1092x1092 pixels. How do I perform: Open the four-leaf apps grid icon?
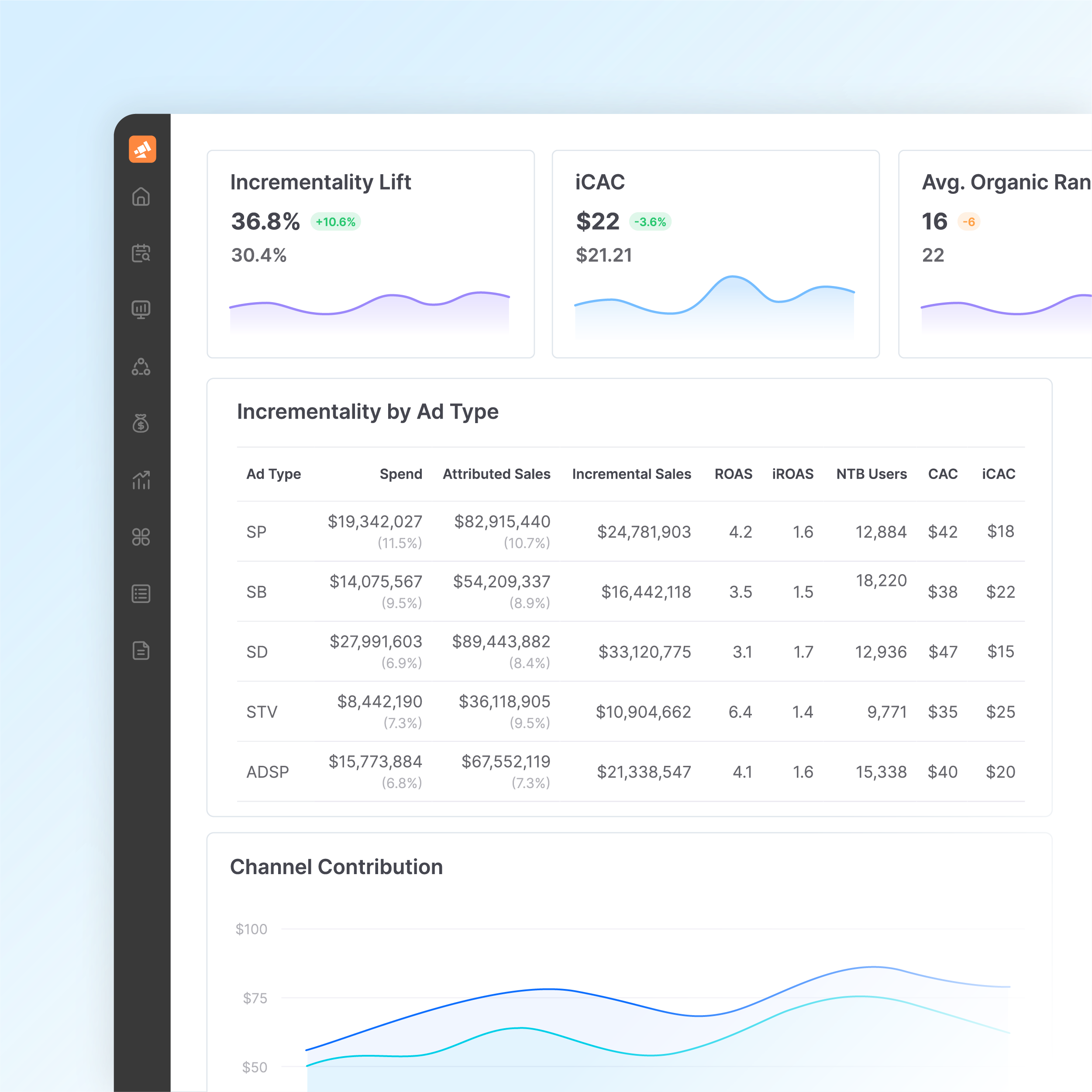[x=141, y=537]
